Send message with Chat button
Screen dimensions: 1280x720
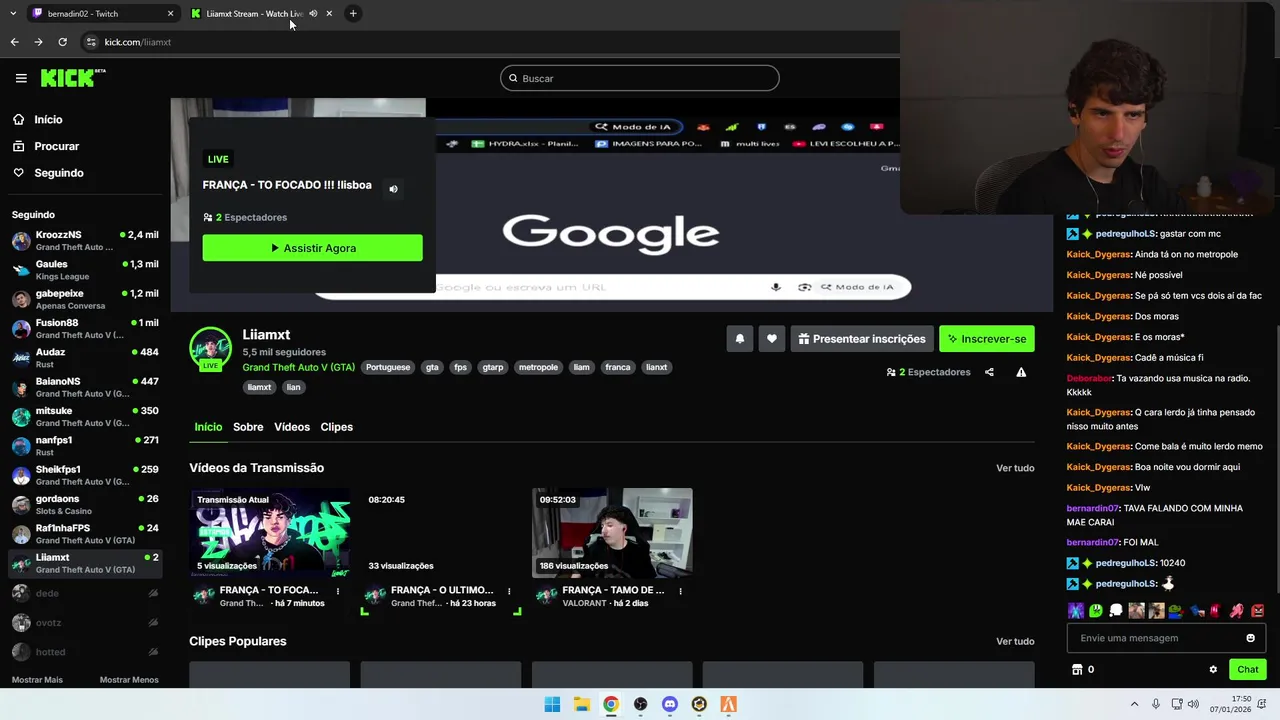pos(1247,670)
